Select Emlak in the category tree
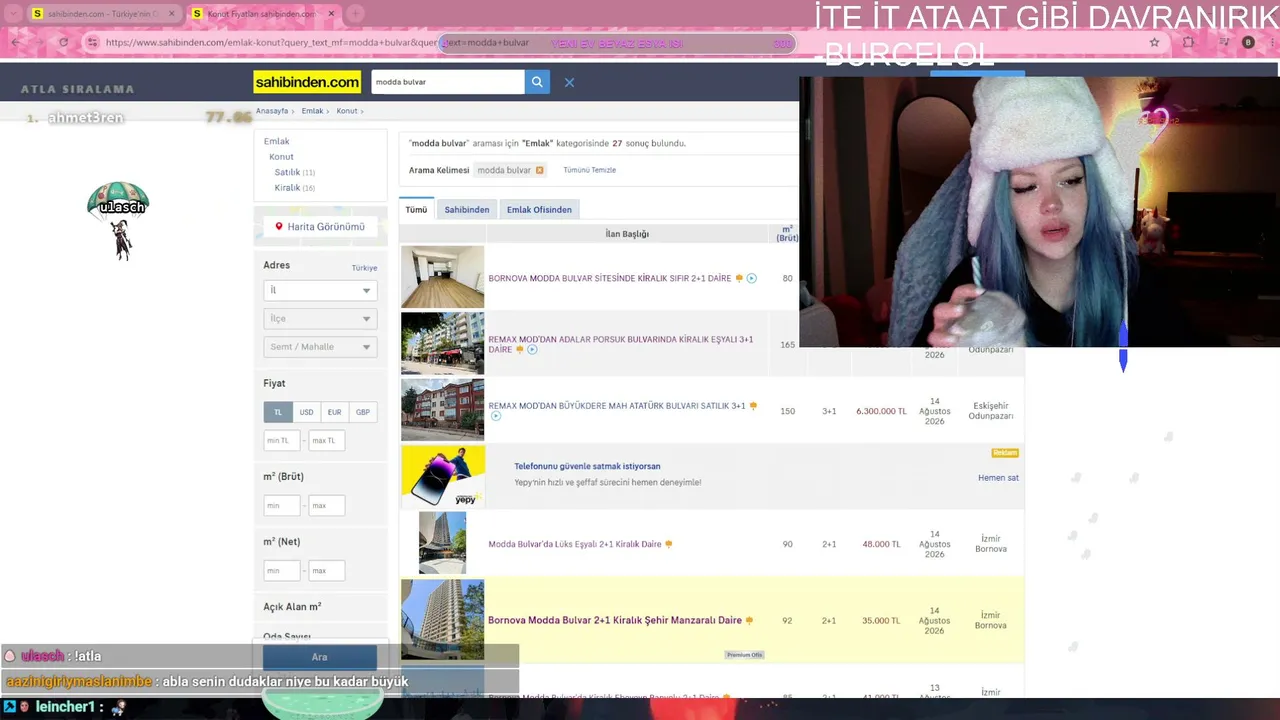 [x=276, y=141]
